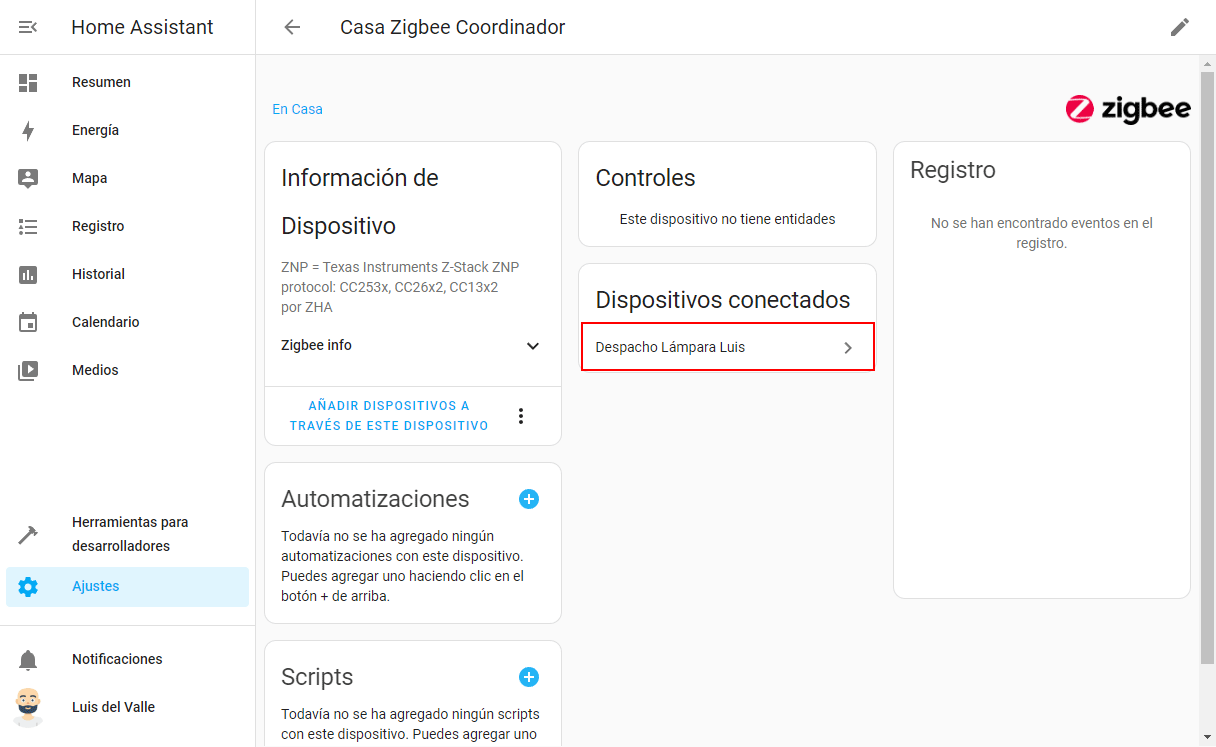Image resolution: width=1216 pixels, height=747 pixels.
Task: Click the pencil edit icon
Action: (x=1180, y=27)
